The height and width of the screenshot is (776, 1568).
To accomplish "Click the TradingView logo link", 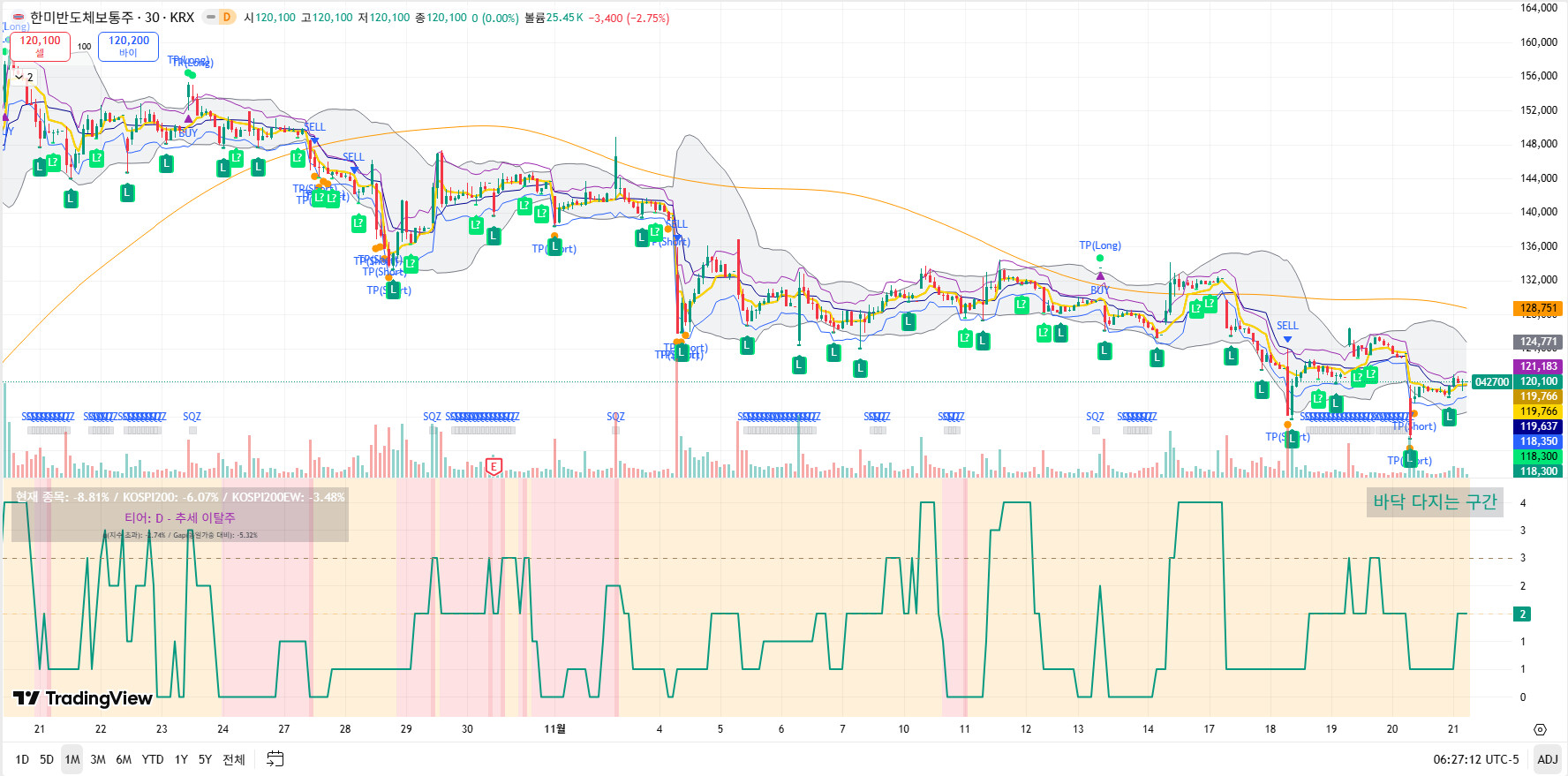I will point(83,698).
